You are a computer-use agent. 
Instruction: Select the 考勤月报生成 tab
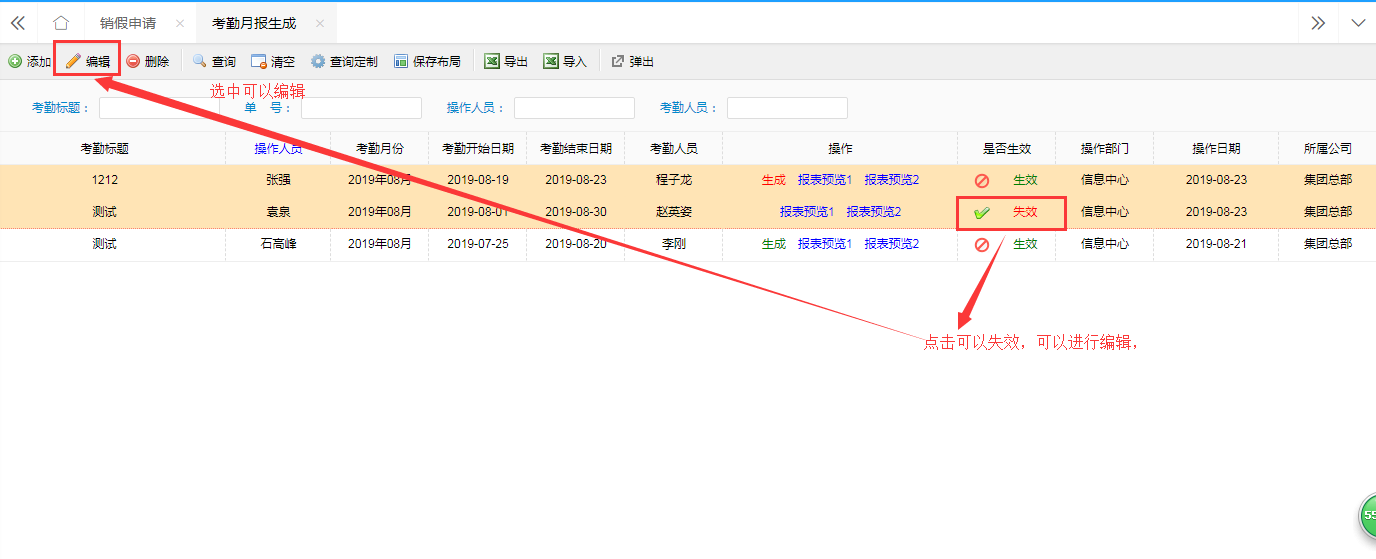(254, 23)
